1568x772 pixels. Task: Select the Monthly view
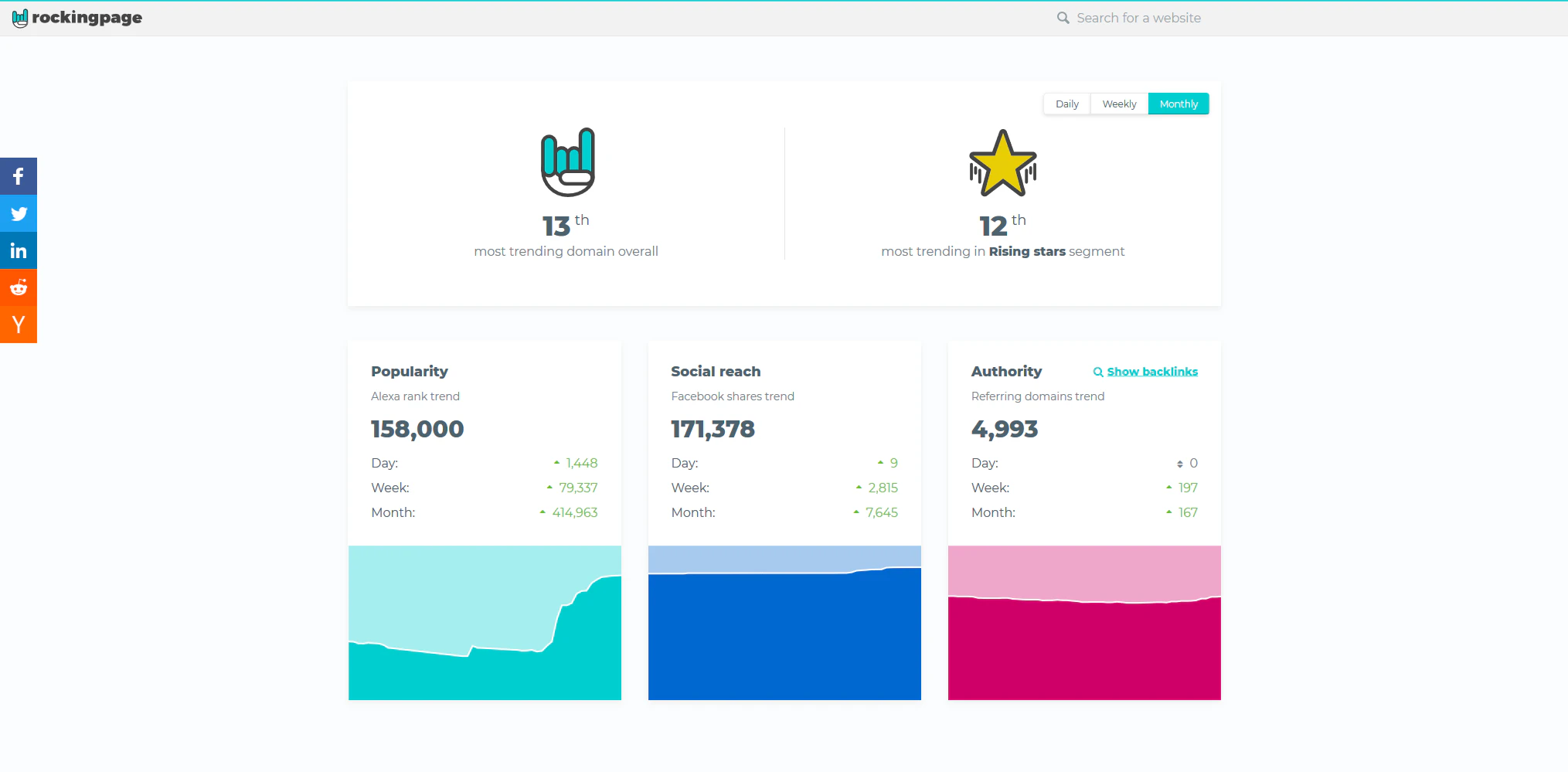click(x=1179, y=104)
